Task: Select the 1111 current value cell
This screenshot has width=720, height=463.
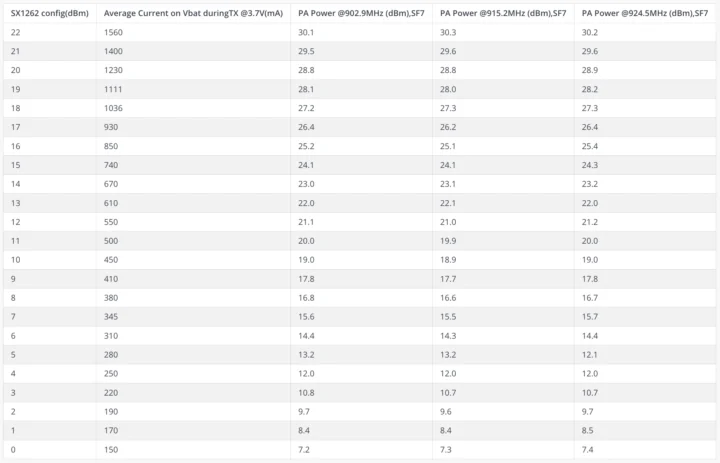Action: tap(113, 89)
